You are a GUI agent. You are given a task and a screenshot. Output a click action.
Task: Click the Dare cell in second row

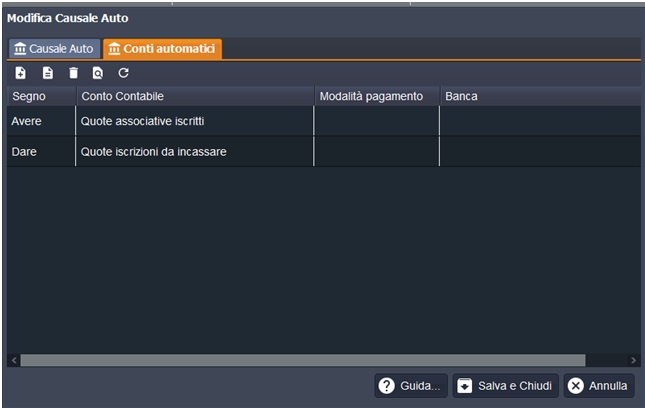tap(41, 152)
